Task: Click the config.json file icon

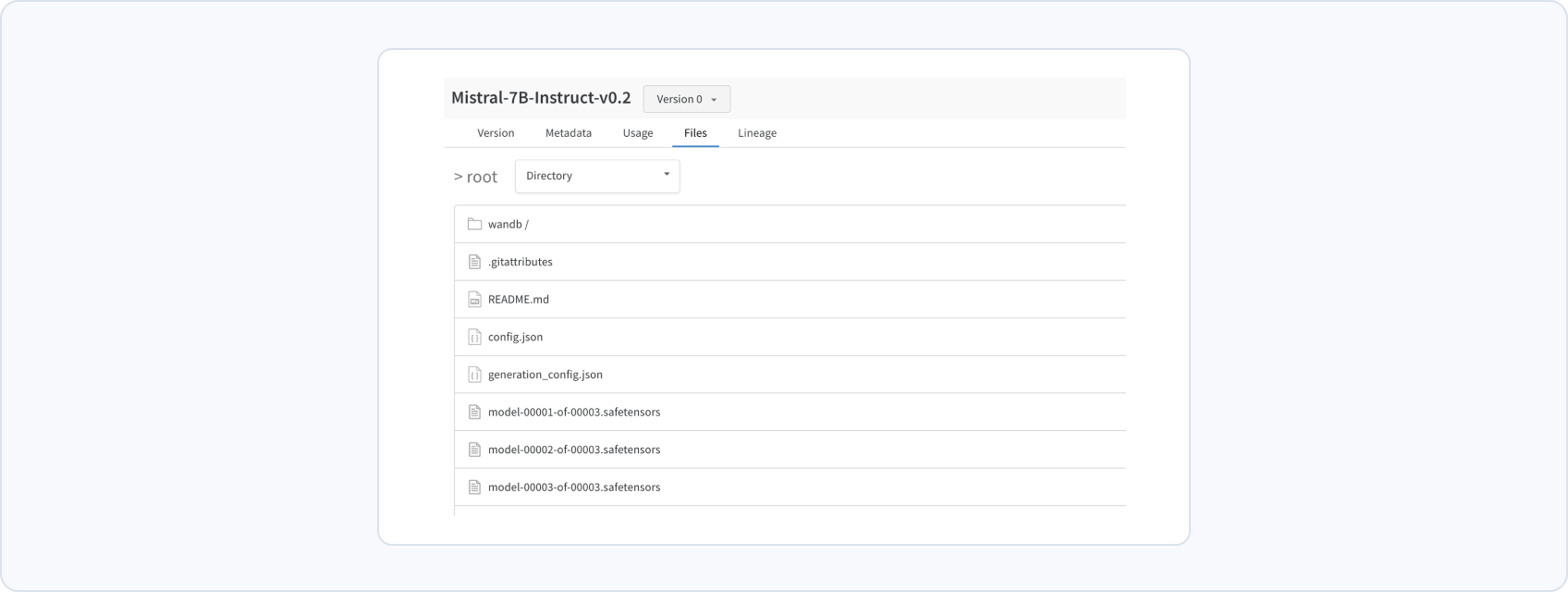Action: (474, 337)
